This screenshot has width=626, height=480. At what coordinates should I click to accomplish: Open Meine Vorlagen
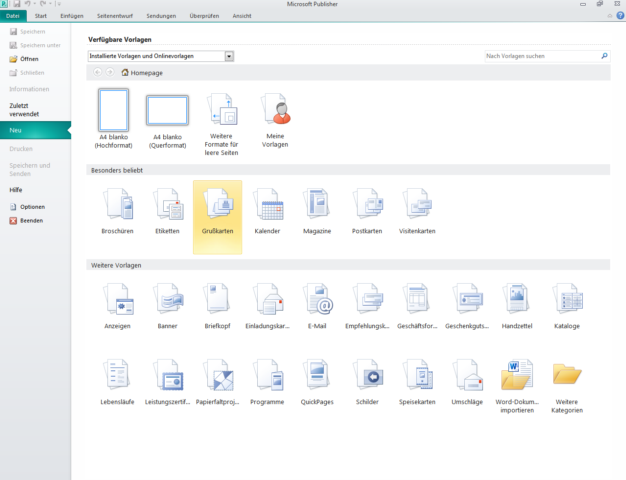click(x=275, y=121)
